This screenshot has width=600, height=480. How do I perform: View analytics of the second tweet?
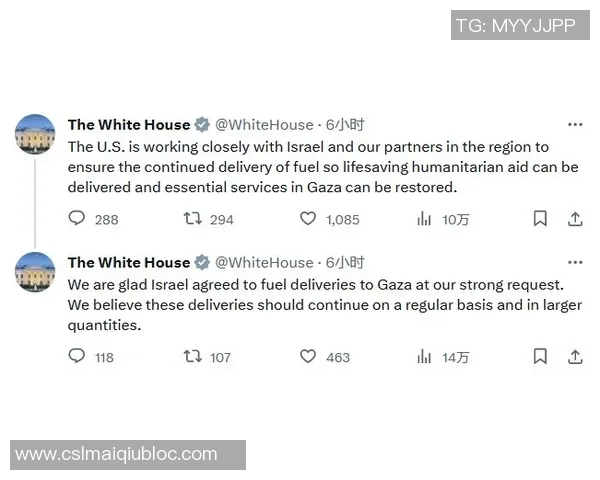pos(424,356)
